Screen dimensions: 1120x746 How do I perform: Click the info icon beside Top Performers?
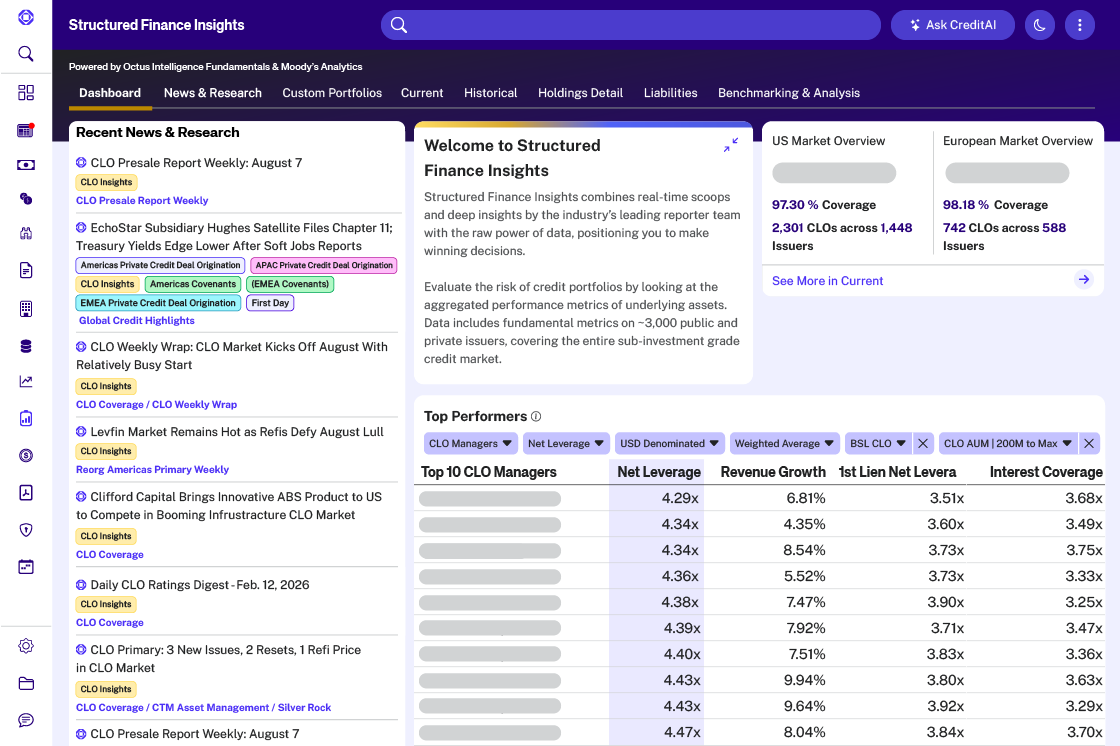pos(536,417)
